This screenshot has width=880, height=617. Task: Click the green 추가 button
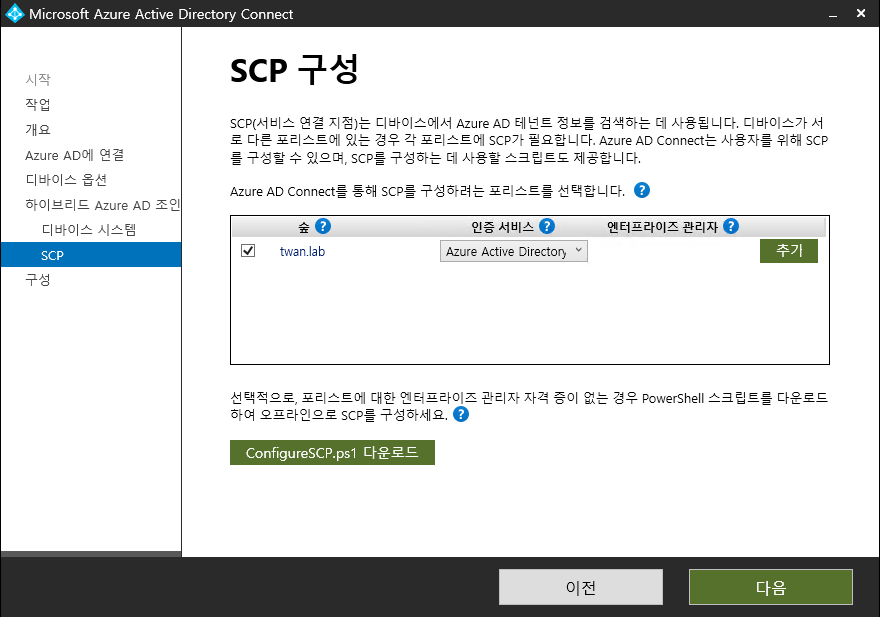[789, 250]
